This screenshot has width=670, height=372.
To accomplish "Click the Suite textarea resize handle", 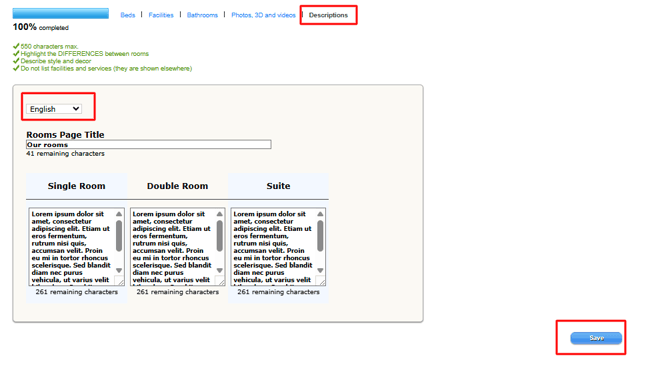I will (321, 281).
